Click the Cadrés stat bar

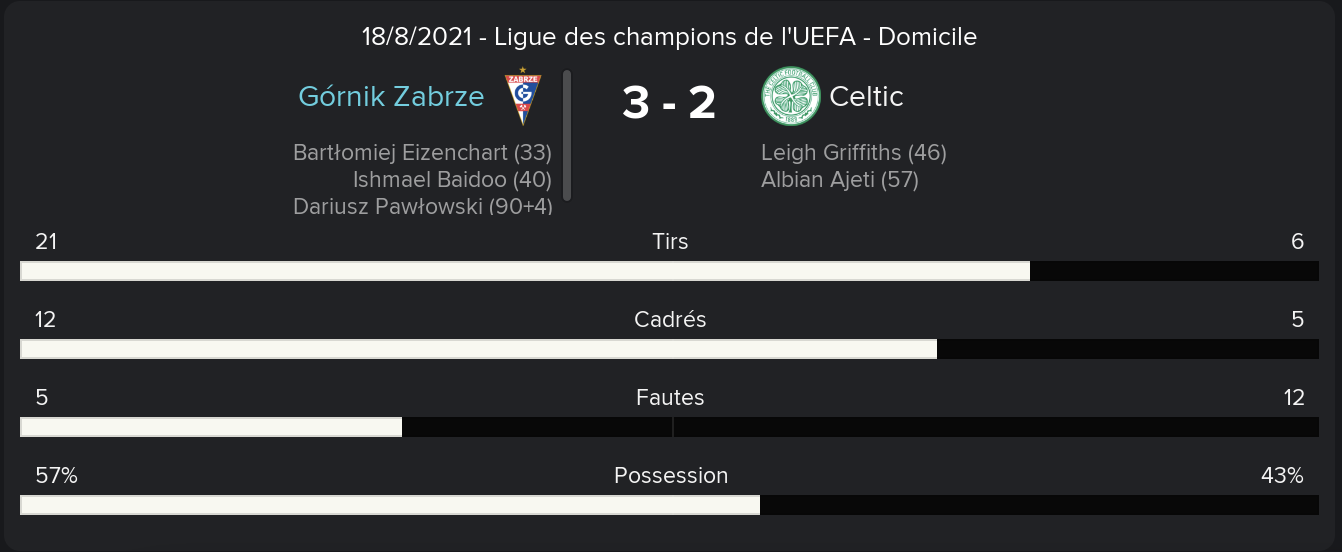[669, 349]
